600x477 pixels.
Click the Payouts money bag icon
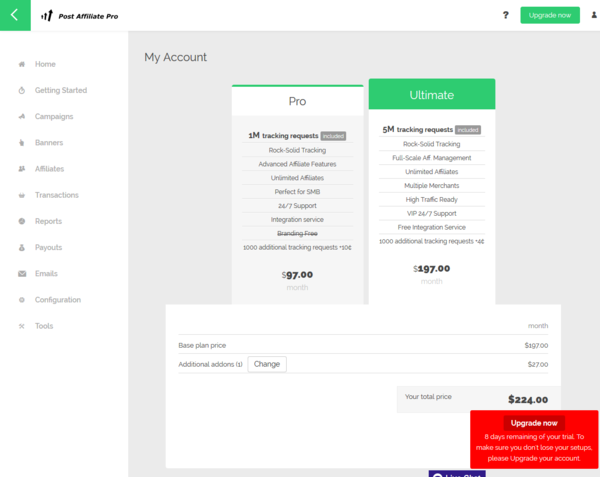pyautogui.click(x=22, y=247)
